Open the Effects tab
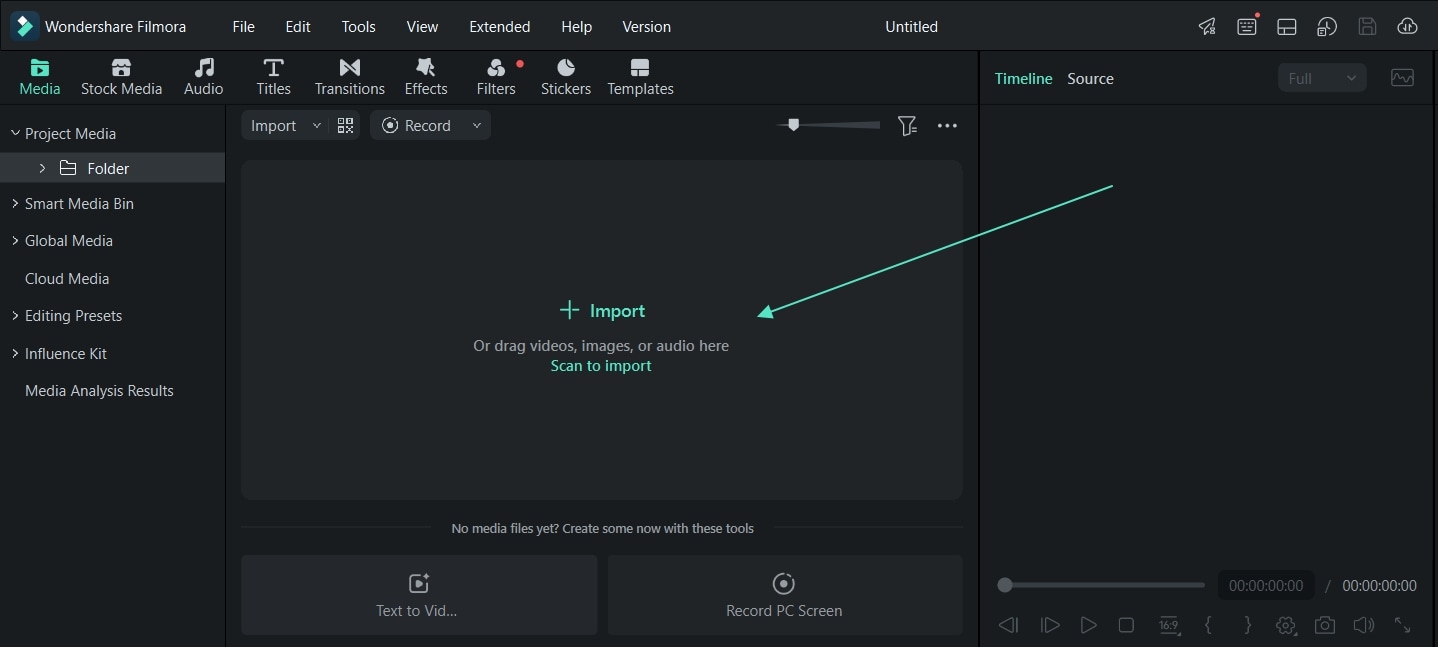Viewport: 1438px width, 647px height. tap(426, 77)
